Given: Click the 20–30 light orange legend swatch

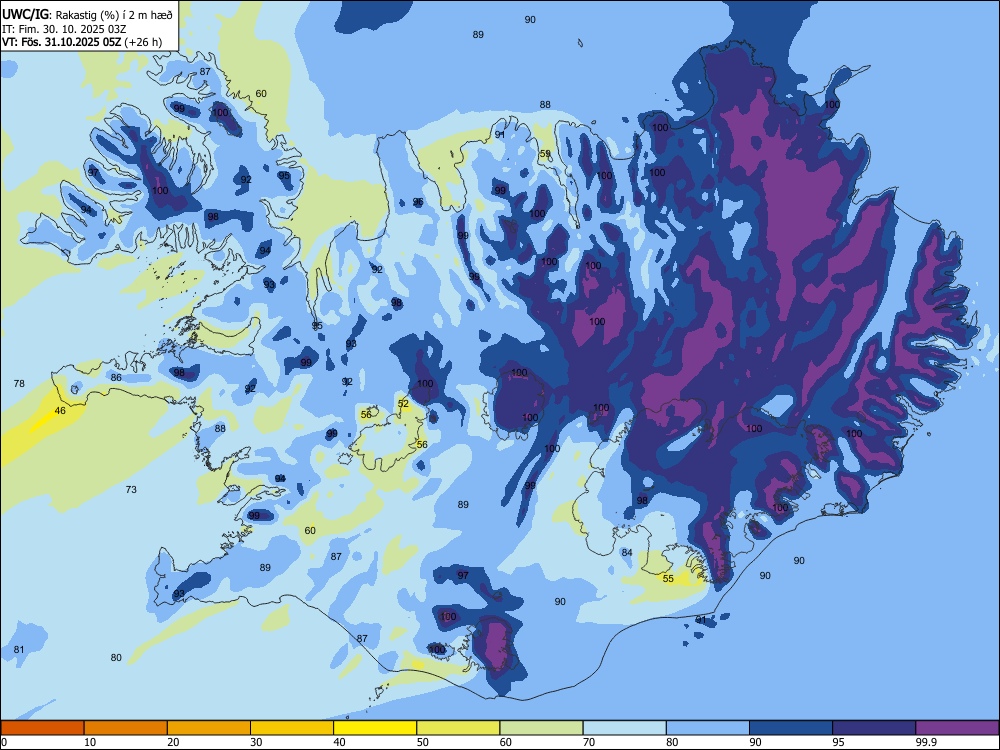Looking at the screenshot, I should click(x=209, y=728).
